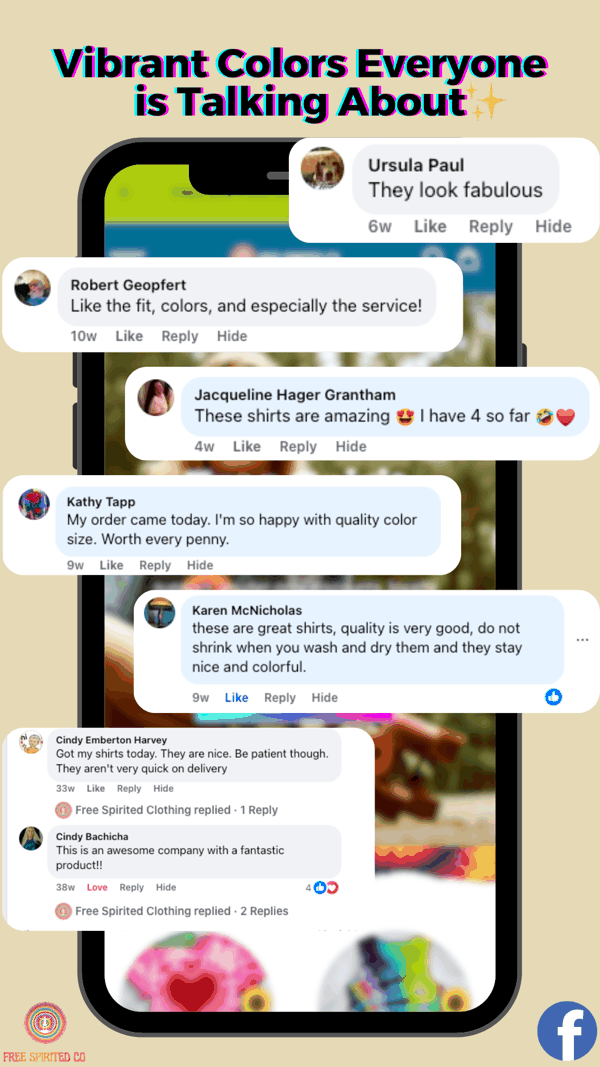600x1067 pixels.
Task: Open Ursula Paul's dog profile picture
Action: [x=322, y=168]
